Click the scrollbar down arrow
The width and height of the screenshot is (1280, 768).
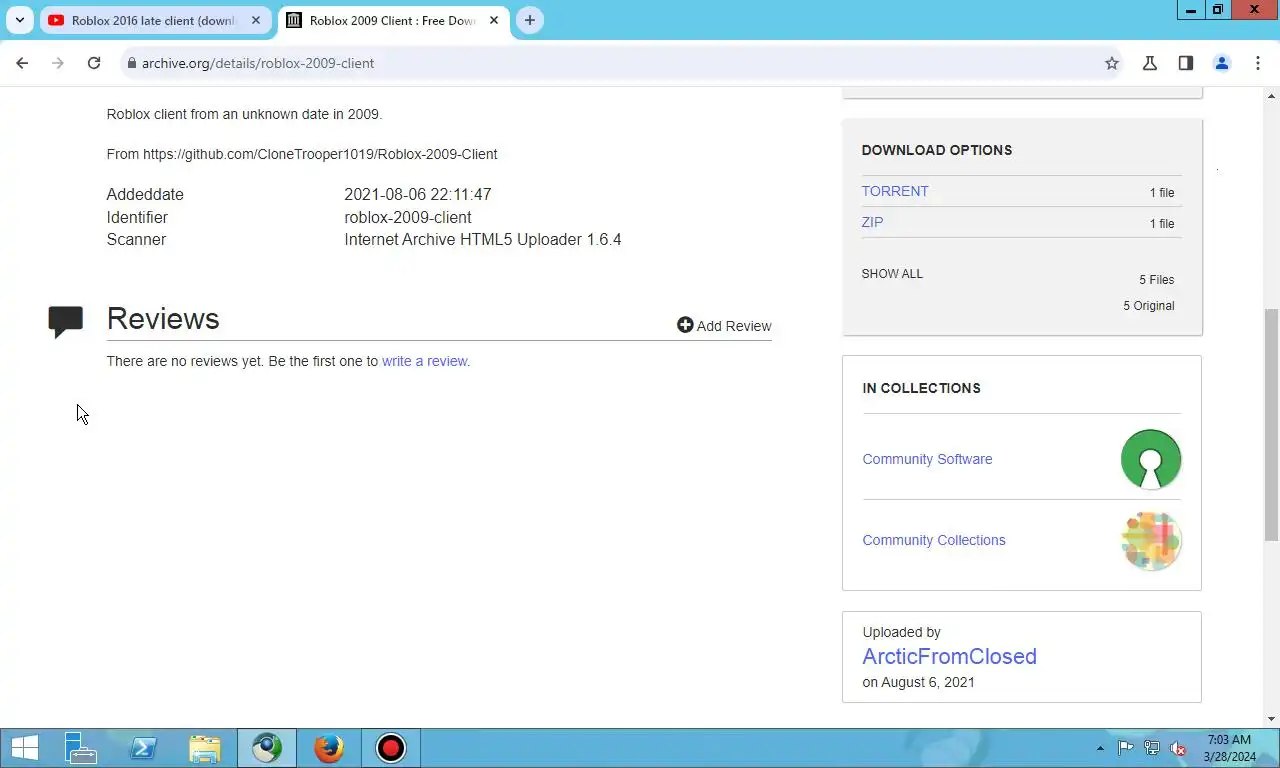click(1272, 719)
